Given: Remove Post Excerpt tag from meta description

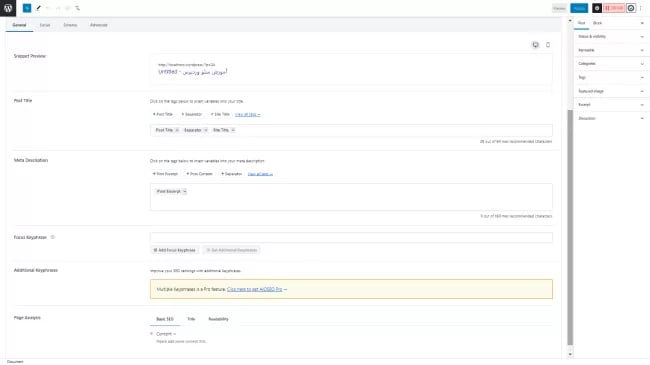Looking at the screenshot, I should pyautogui.click(x=184, y=192).
